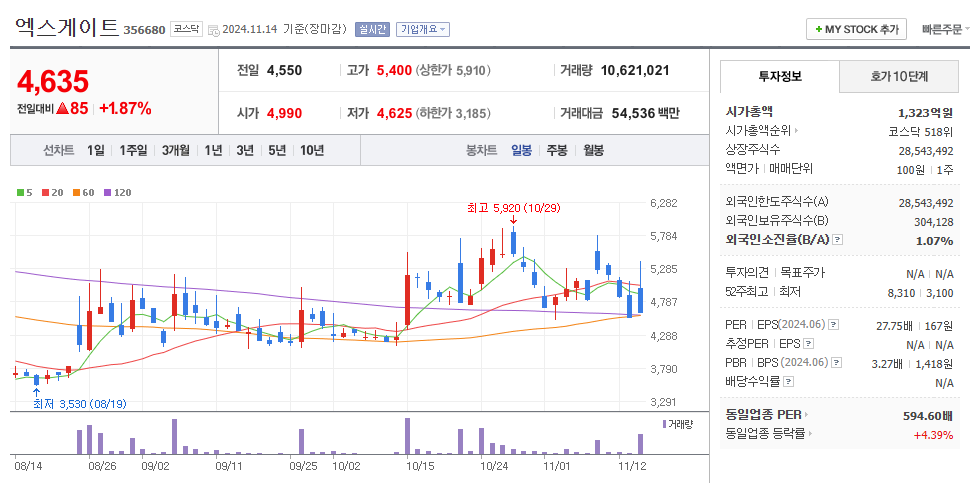Select the 5년 line chart period
The width and height of the screenshot is (974, 483).
click(x=277, y=150)
